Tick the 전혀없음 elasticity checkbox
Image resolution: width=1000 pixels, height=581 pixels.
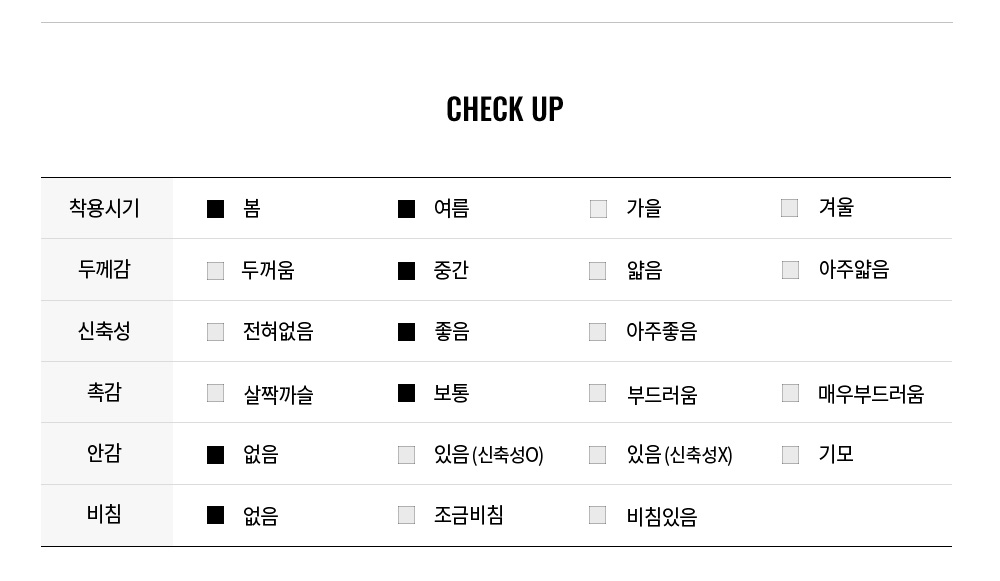tap(216, 332)
